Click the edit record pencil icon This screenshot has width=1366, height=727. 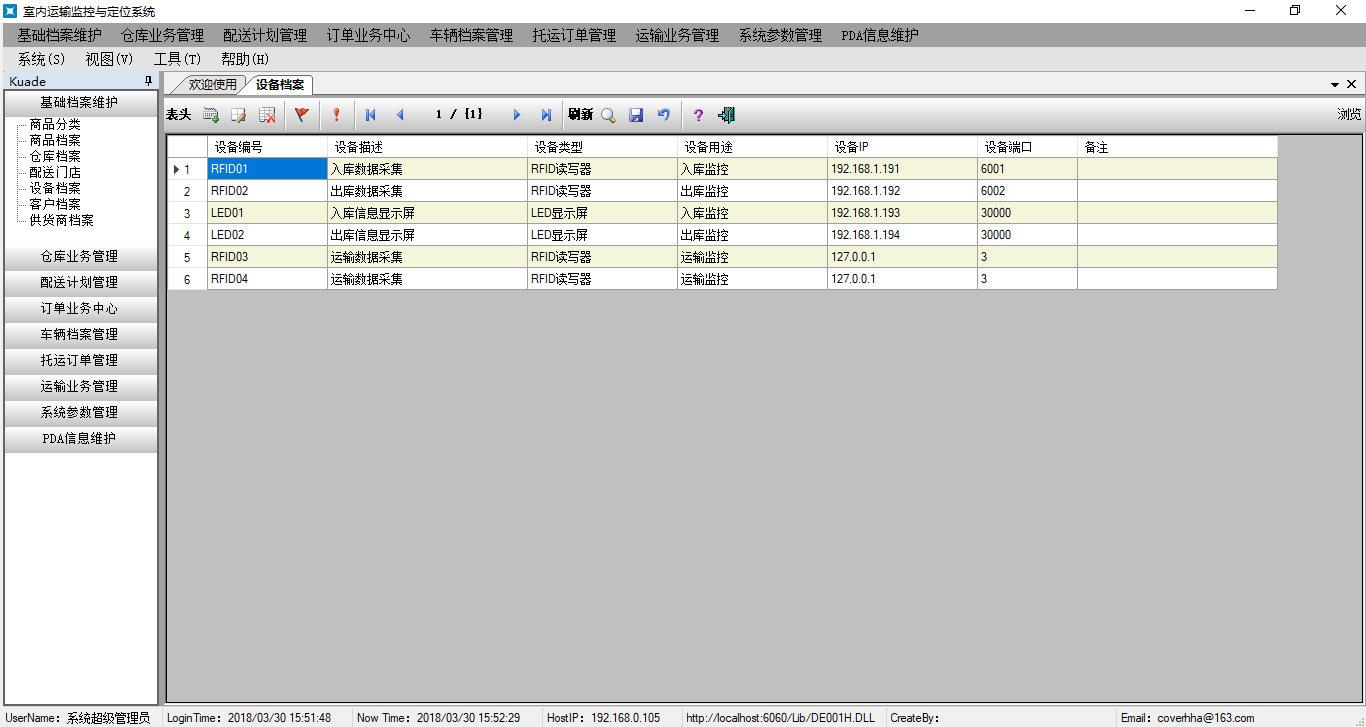pyautogui.click(x=239, y=115)
